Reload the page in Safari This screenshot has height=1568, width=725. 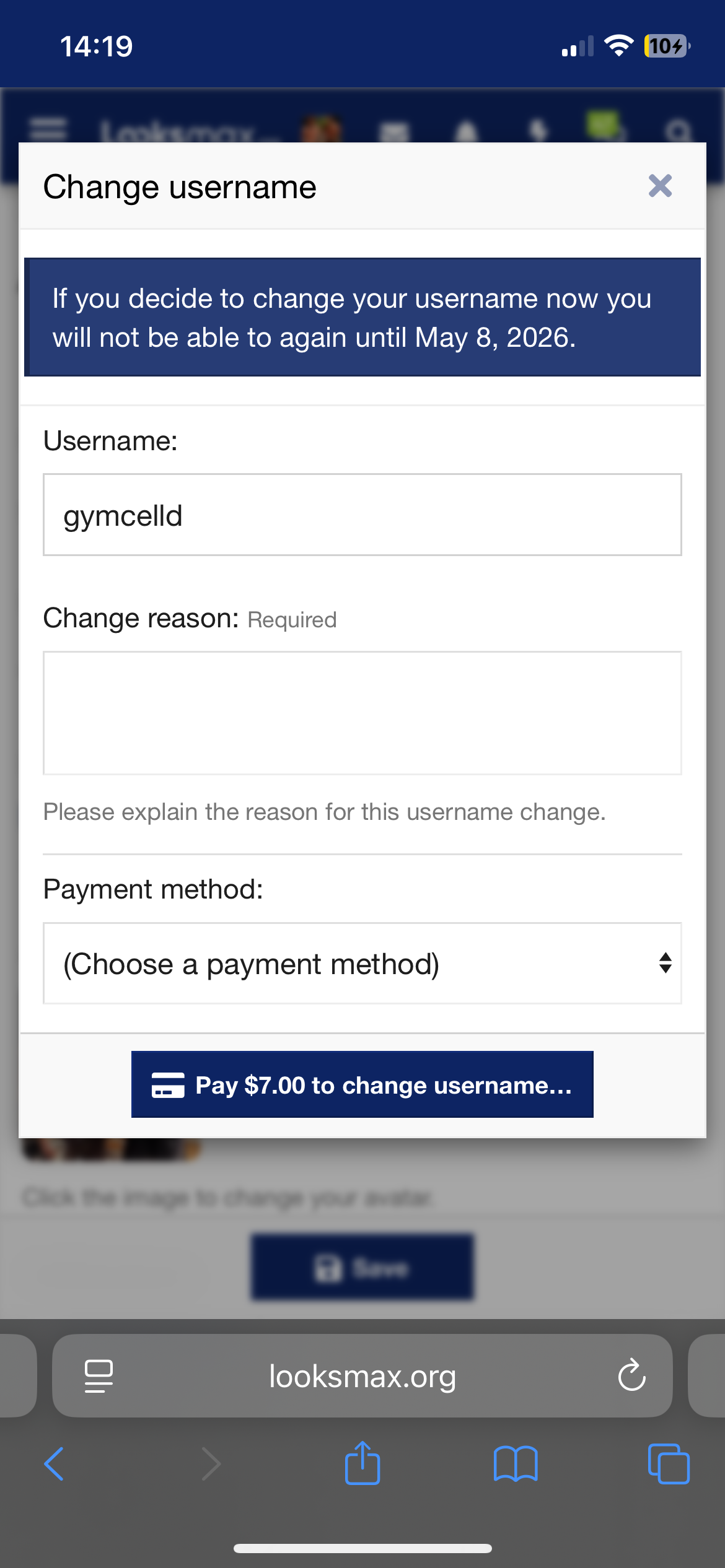(x=631, y=1375)
